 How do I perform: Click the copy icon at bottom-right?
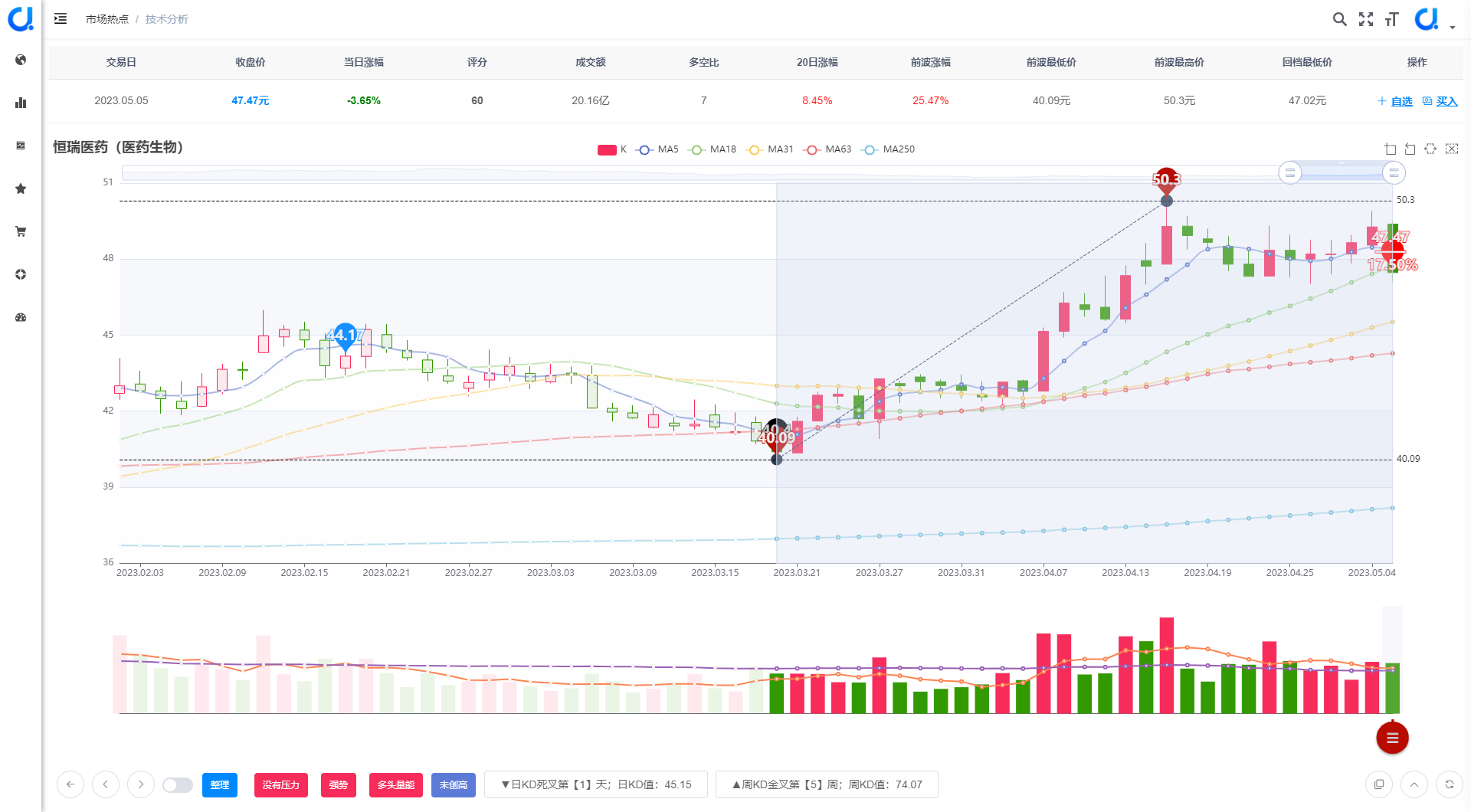[x=1379, y=784]
